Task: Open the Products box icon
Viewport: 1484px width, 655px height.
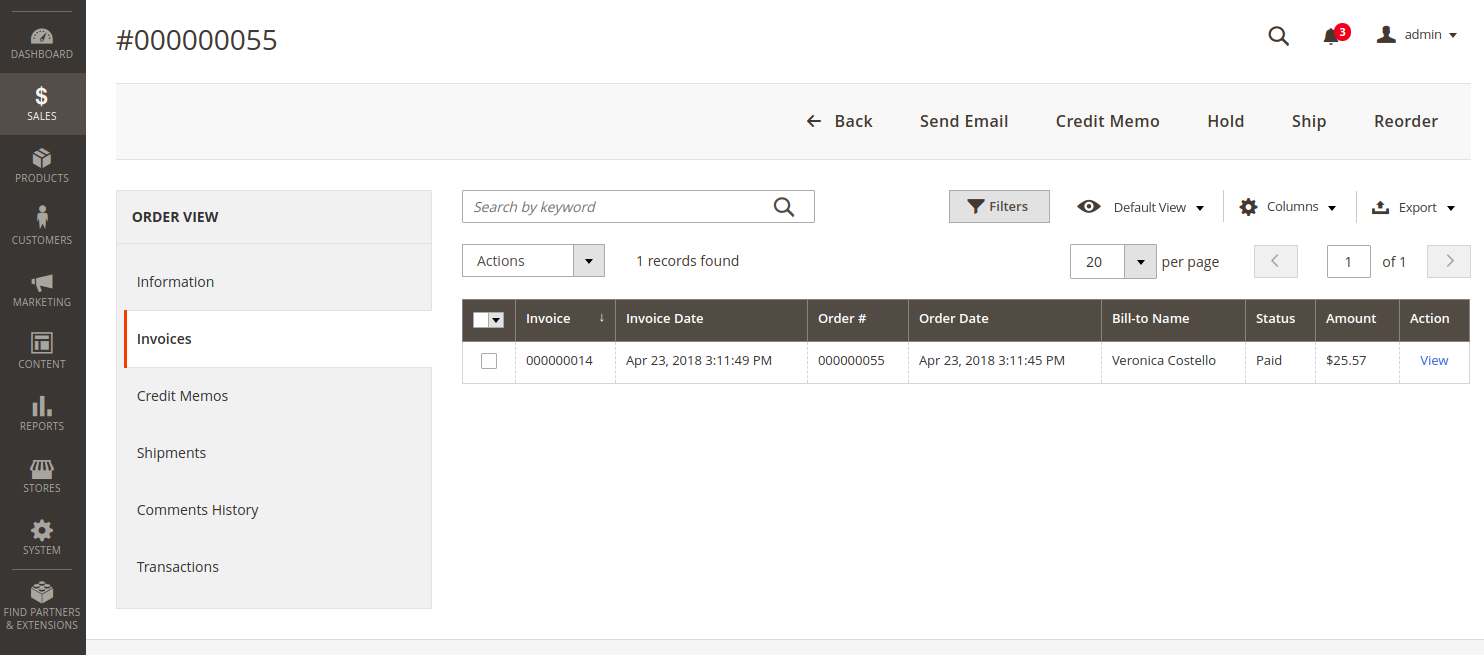Action: (42, 159)
